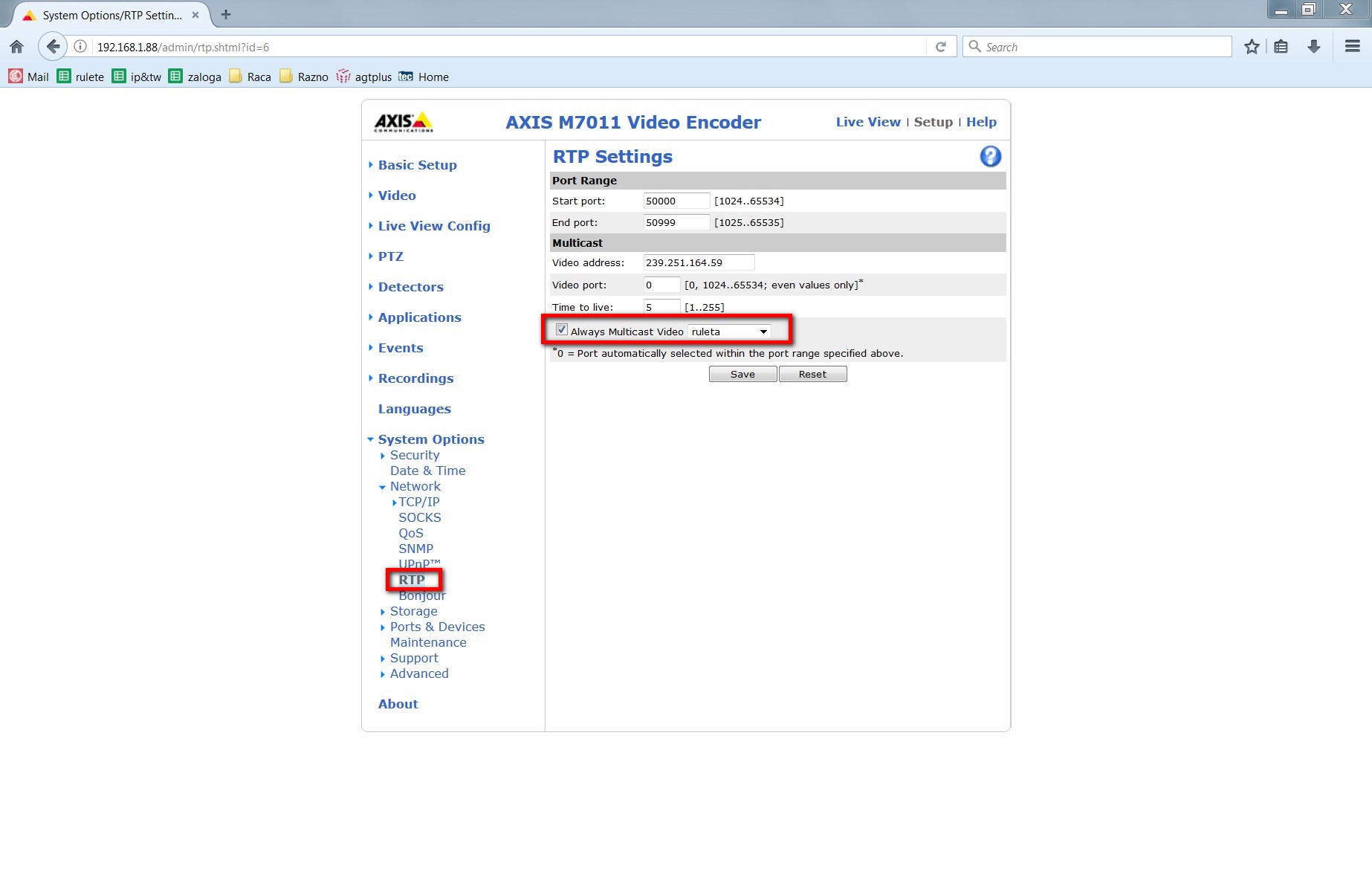Reload the page with the refresh icon
The image size is (1372, 892).
(941, 47)
